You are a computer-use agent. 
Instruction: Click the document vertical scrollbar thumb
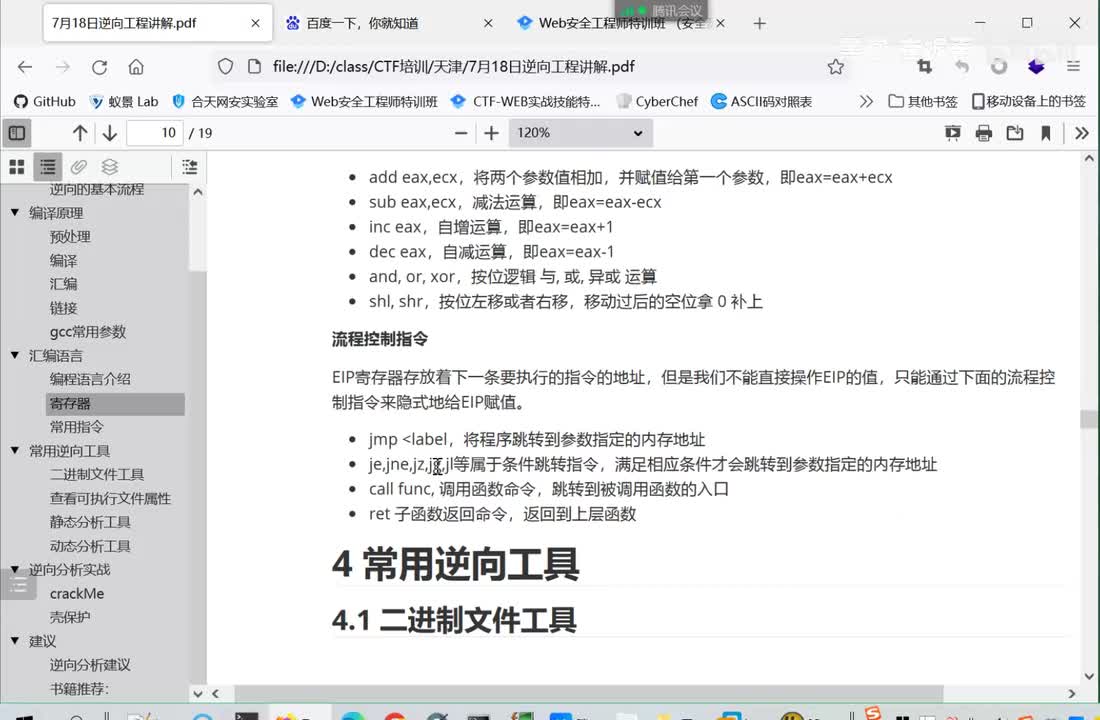[x=1089, y=419]
